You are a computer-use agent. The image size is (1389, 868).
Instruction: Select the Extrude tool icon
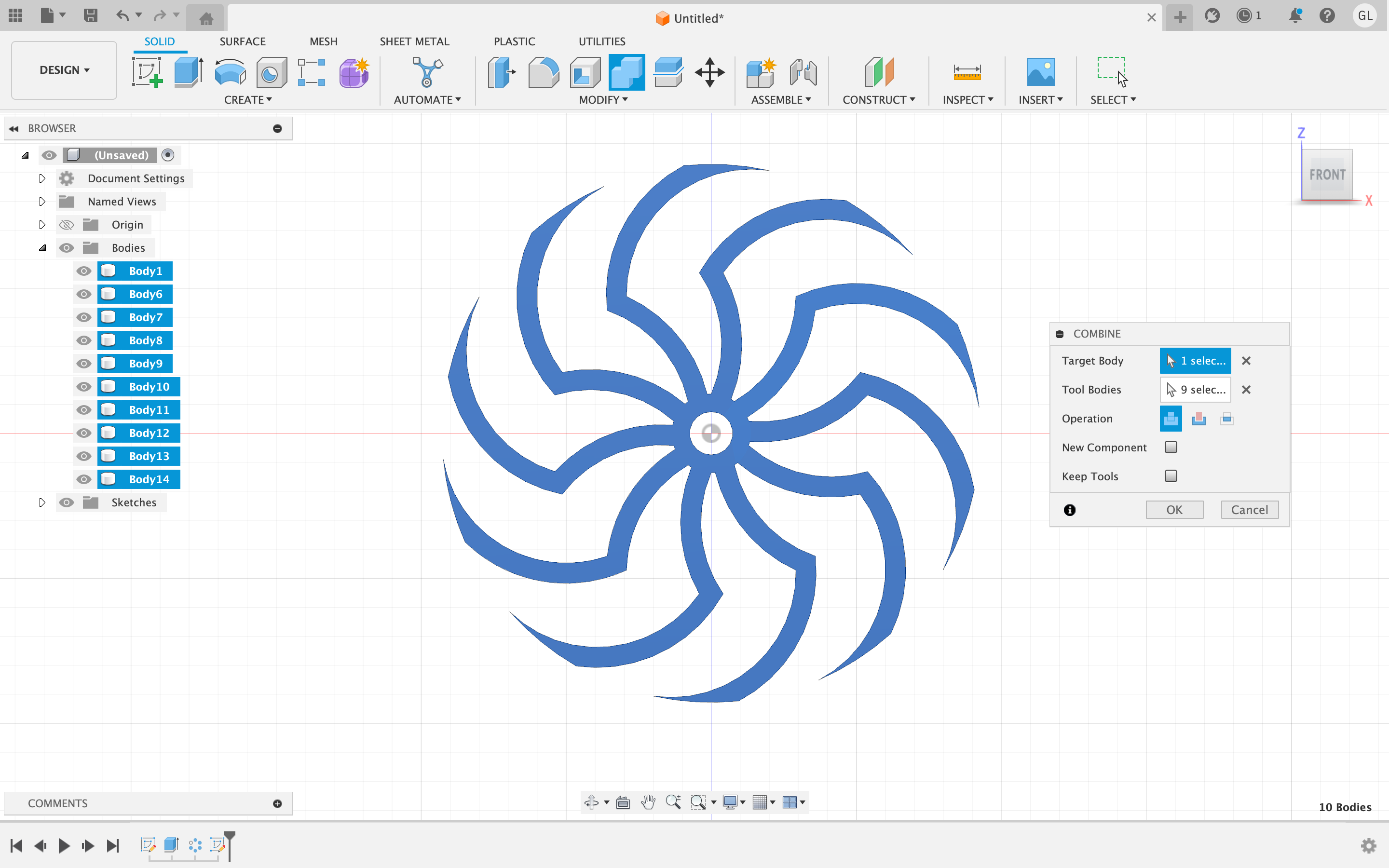[x=188, y=72]
